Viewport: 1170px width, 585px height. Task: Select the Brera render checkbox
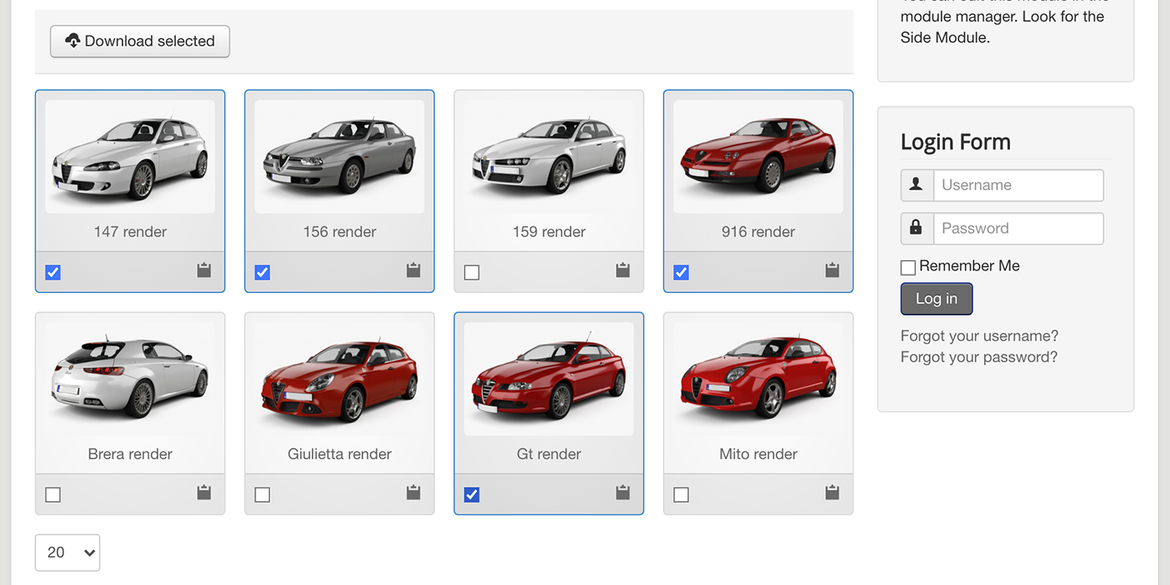click(53, 495)
